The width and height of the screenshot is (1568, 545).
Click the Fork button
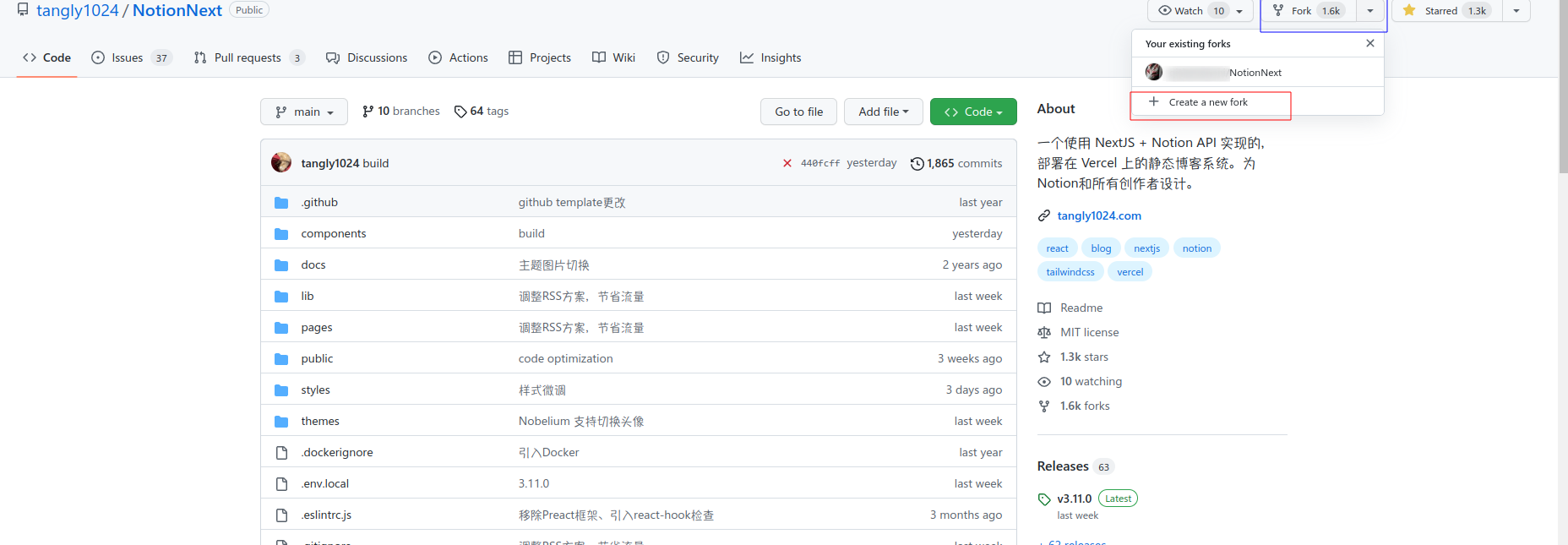(1309, 11)
